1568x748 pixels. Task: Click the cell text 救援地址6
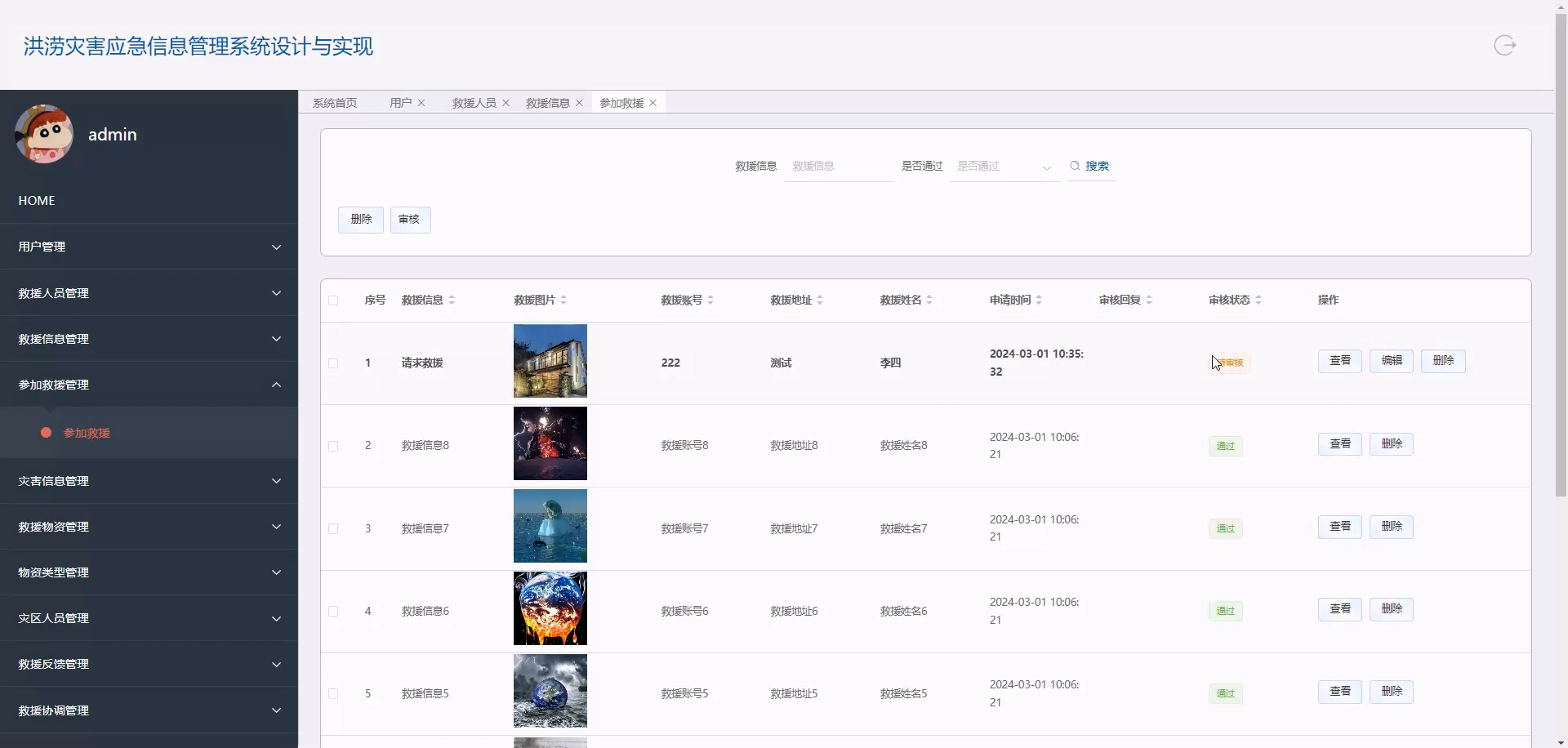(x=794, y=611)
